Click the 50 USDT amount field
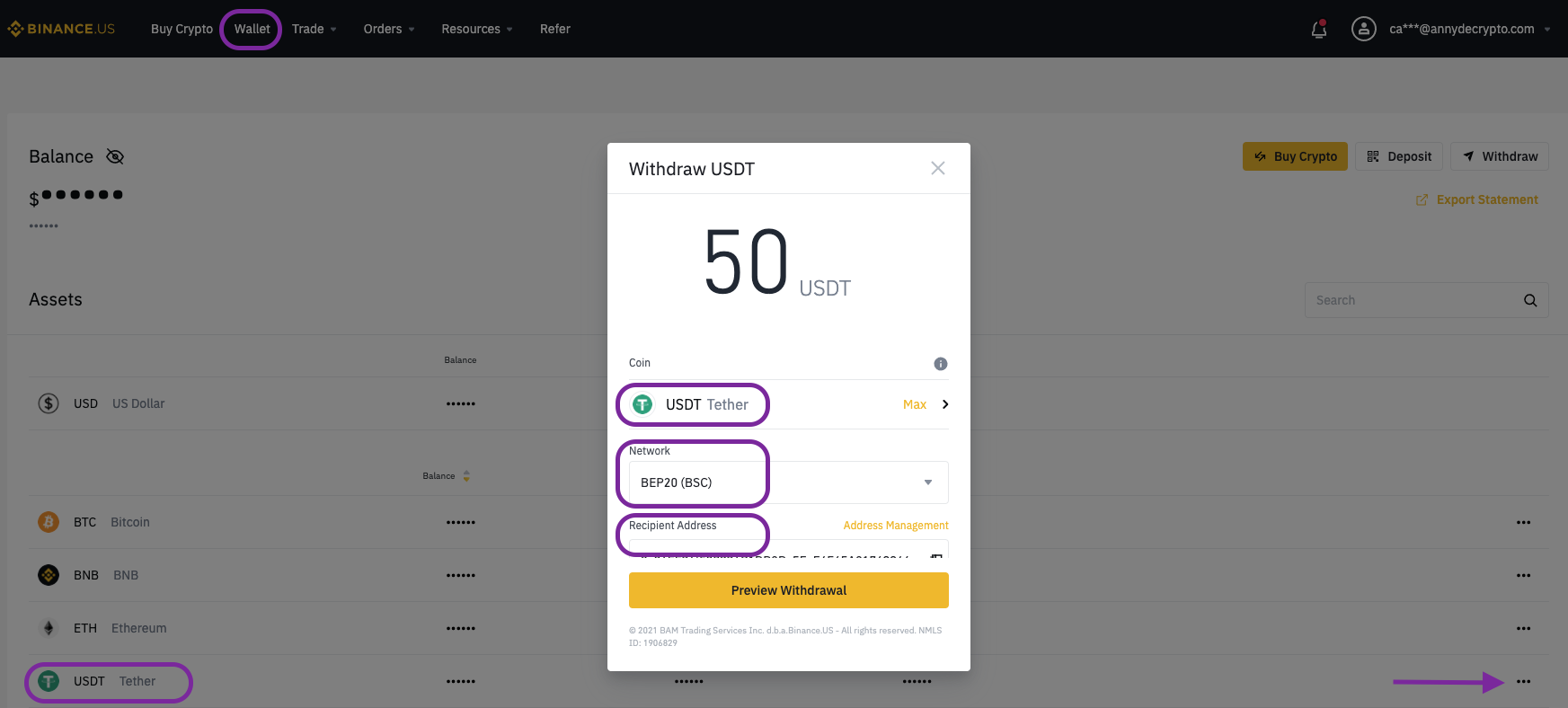This screenshot has width=1568, height=708. 776,262
